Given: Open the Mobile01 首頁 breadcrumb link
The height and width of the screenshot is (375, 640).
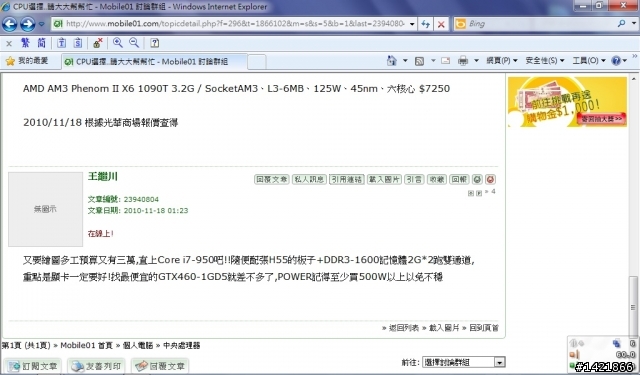Looking at the screenshot, I should (x=86, y=346).
